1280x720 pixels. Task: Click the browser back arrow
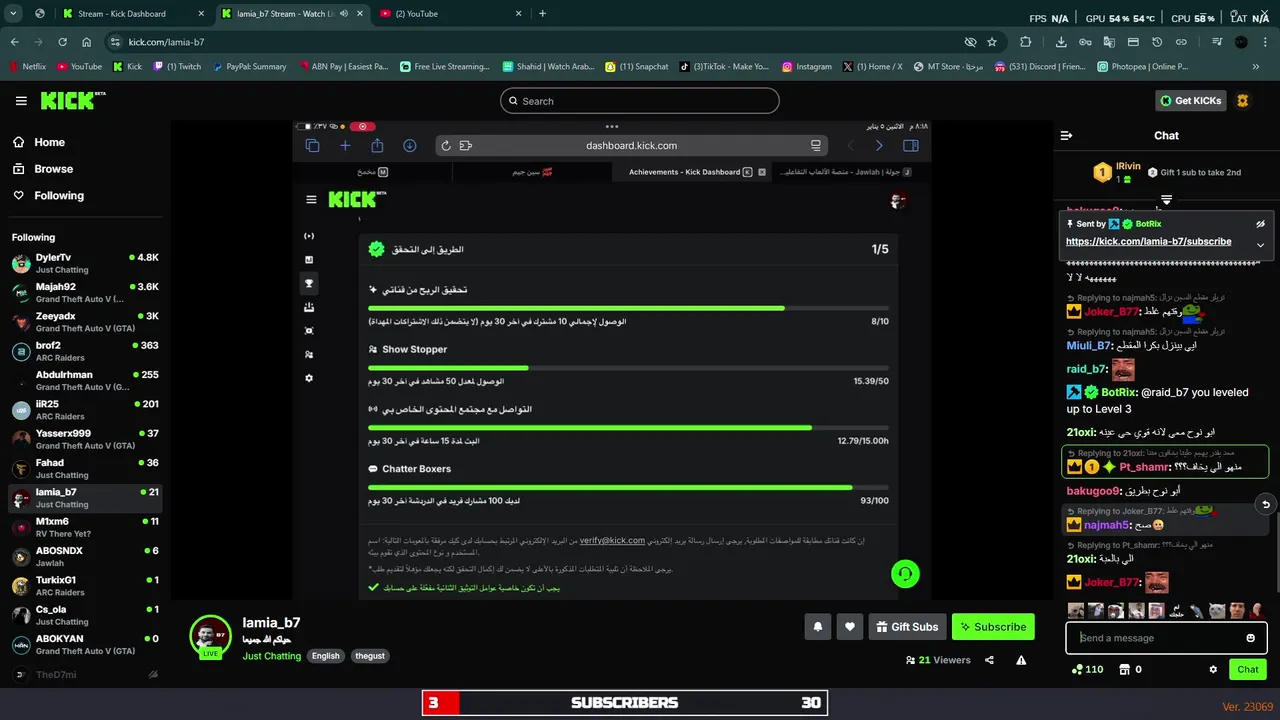pyautogui.click(x=14, y=42)
